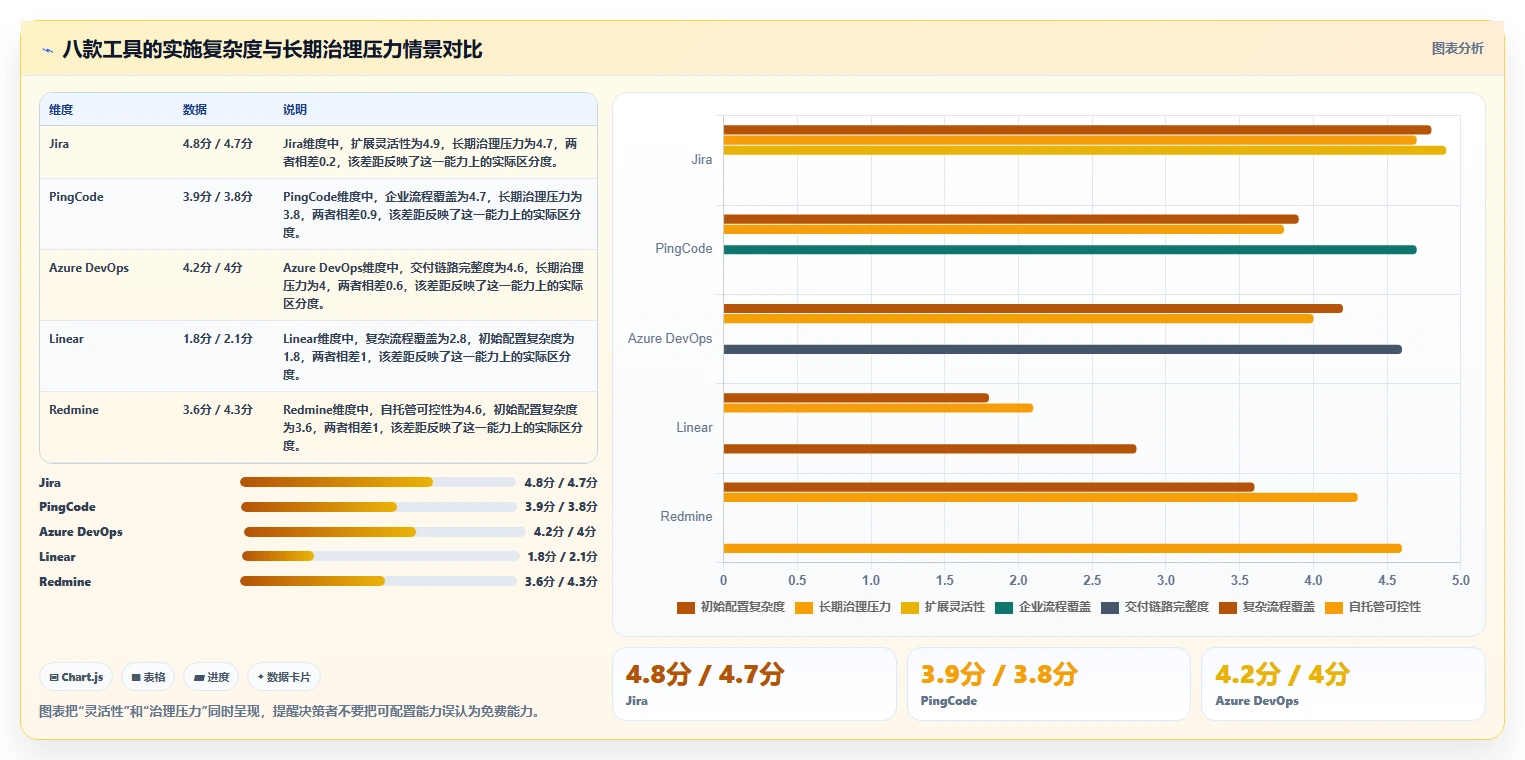Screen dimensions: 1525x760
Task: Click the progress value 1.8分 / 2.1分 beside Linear bar
Action: [562, 557]
